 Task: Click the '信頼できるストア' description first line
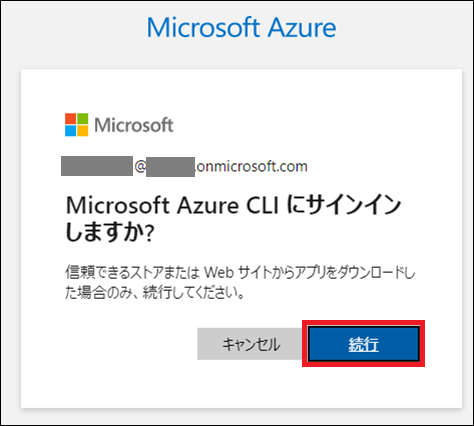[x=240, y=273]
